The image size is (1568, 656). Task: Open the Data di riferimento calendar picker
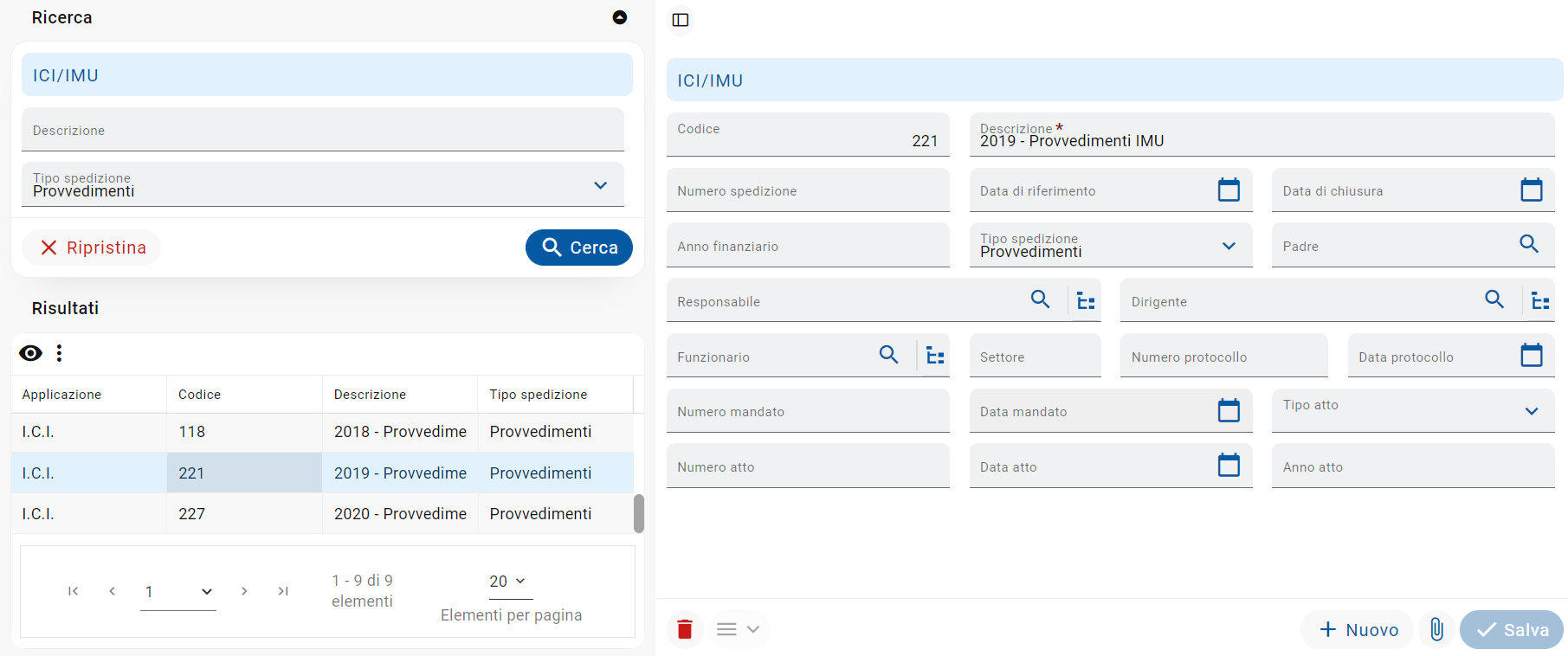pyautogui.click(x=1229, y=190)
